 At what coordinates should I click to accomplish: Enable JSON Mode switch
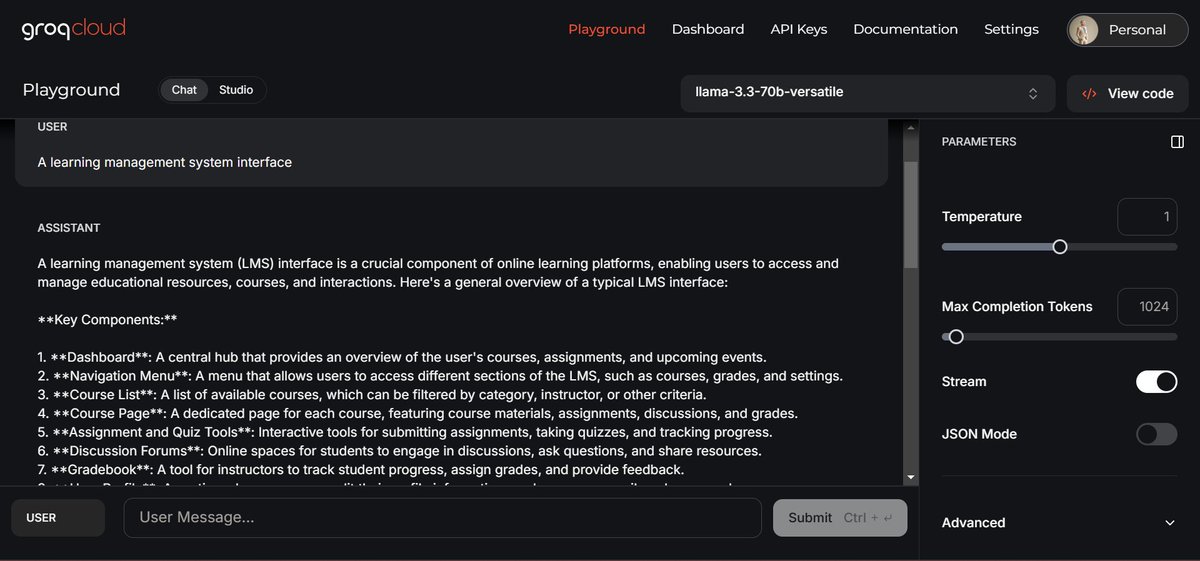1156,434
